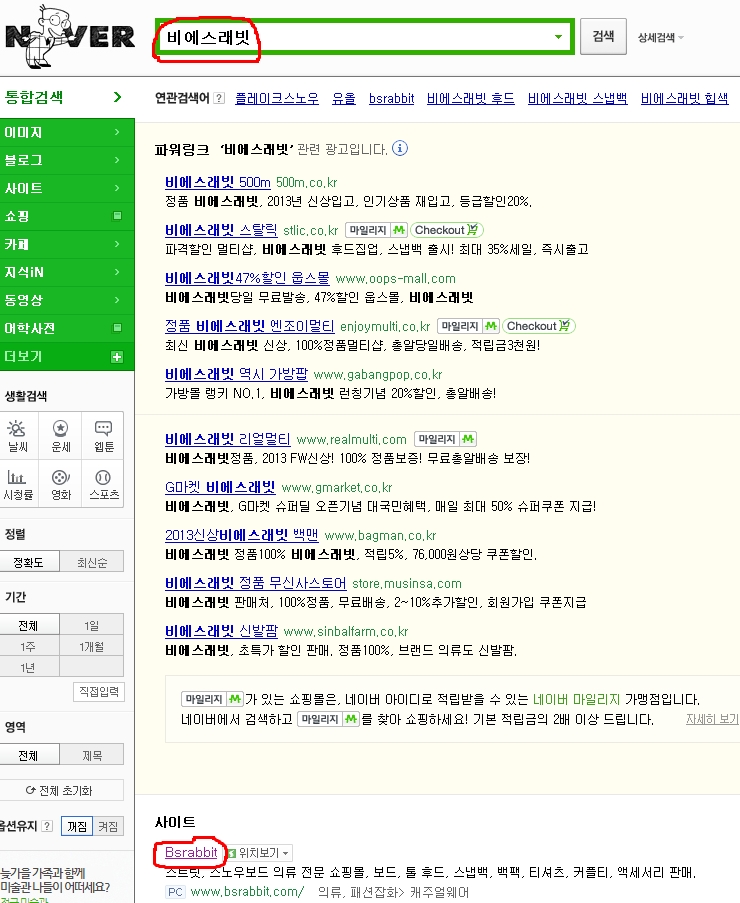The width and height of the screenshot is (740, 903).
Task: Open the 네이버 마일리지 link
Action: point(576,700)
